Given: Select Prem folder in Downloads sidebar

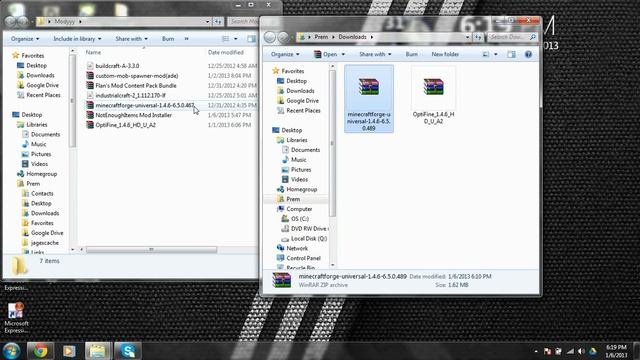Looking at the screenshot, I should [x=293, y=199].
